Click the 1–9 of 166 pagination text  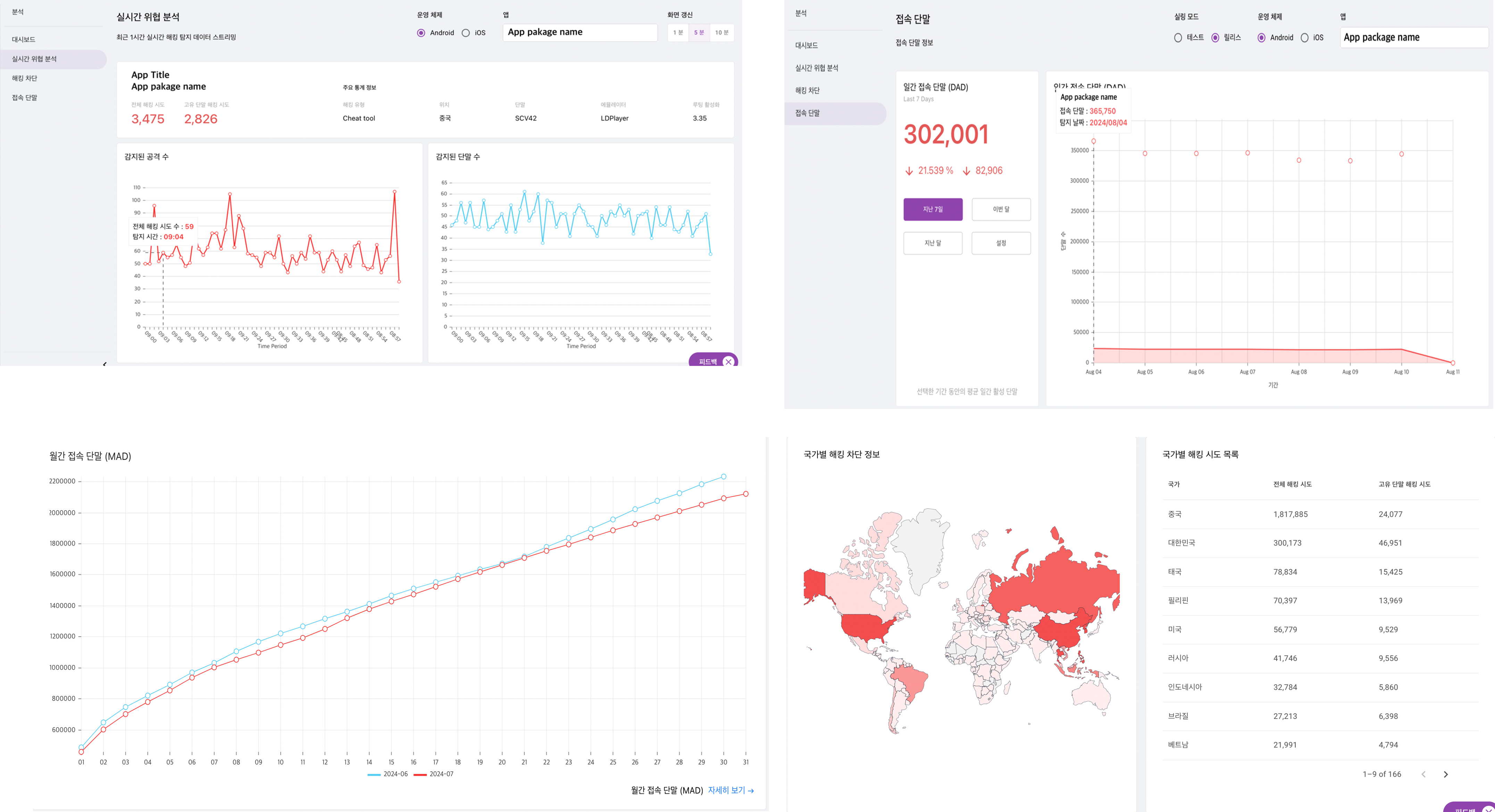[1382, 774]
